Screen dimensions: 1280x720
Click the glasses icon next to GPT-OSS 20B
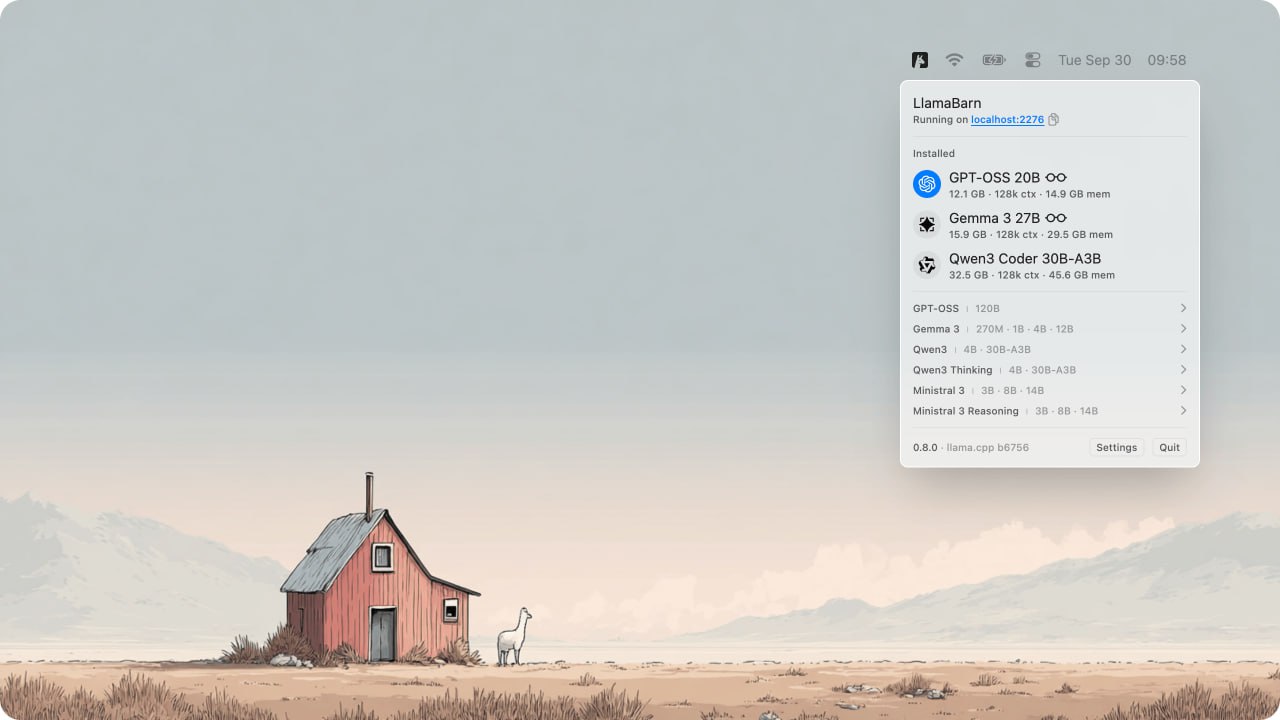(x=1056, y=178)
